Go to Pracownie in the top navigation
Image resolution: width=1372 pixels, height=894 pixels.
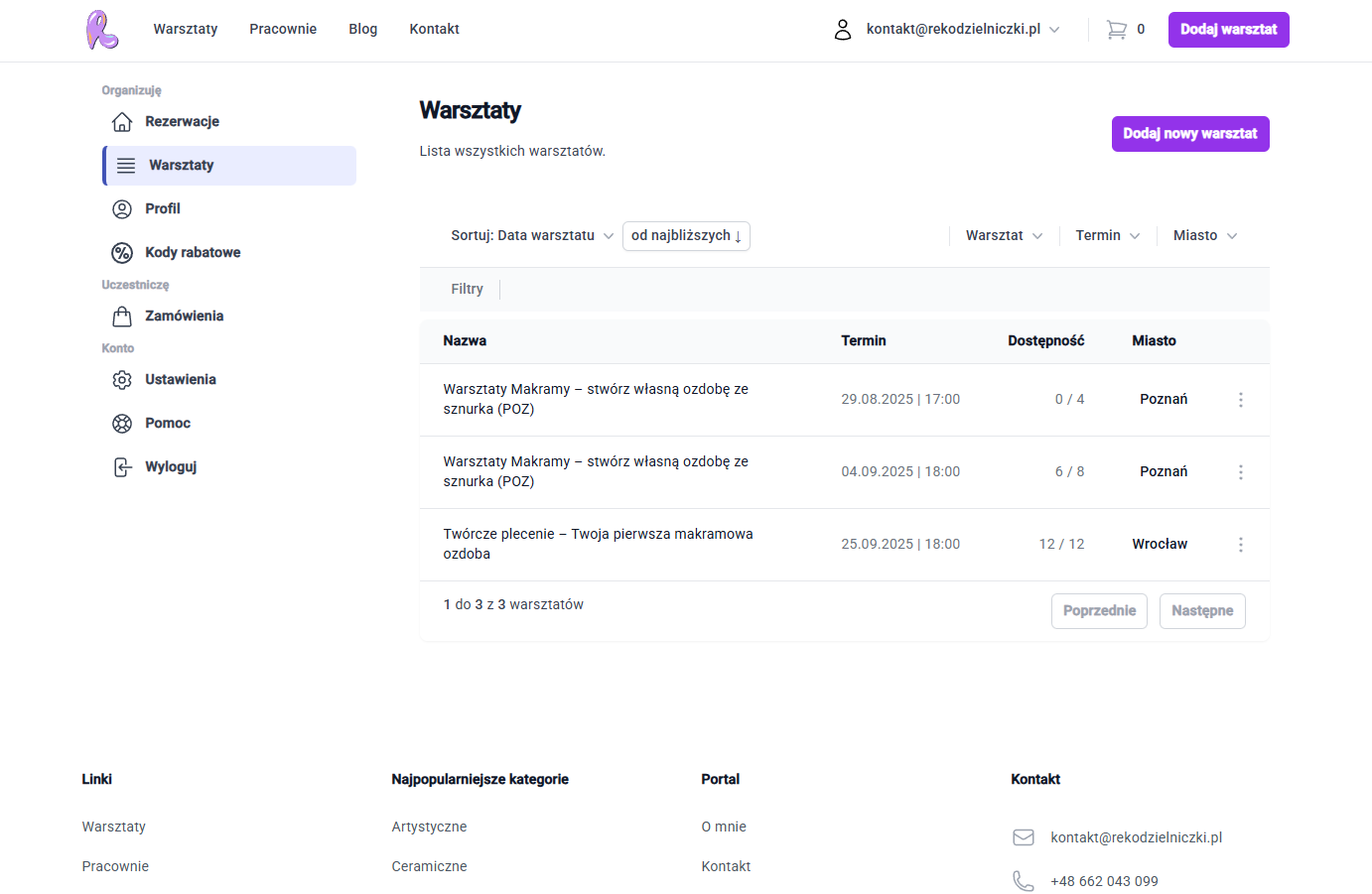[283, 30]
